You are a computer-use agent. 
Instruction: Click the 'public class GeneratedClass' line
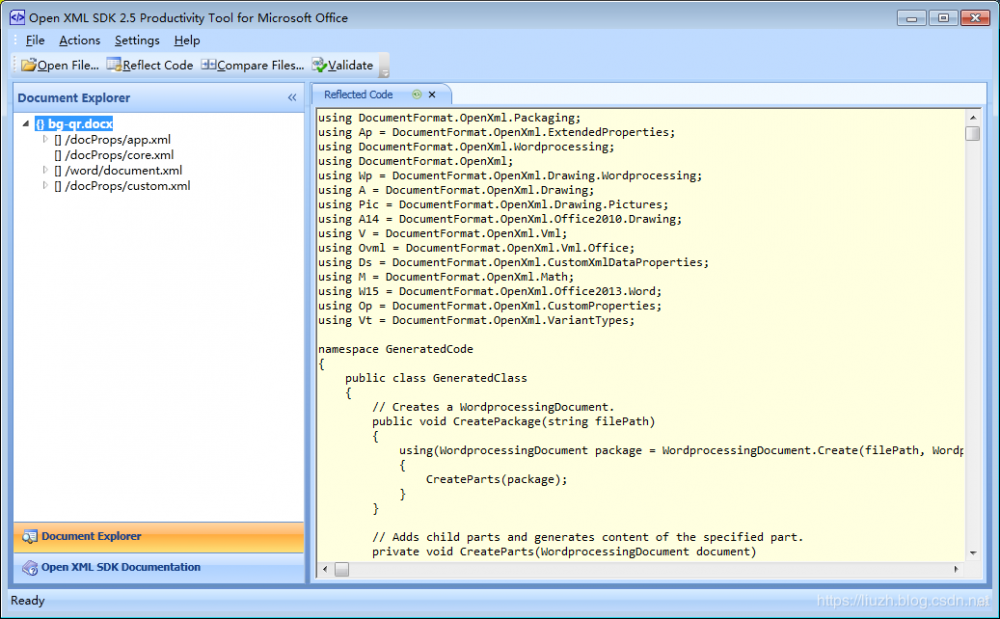click(436, 378)
